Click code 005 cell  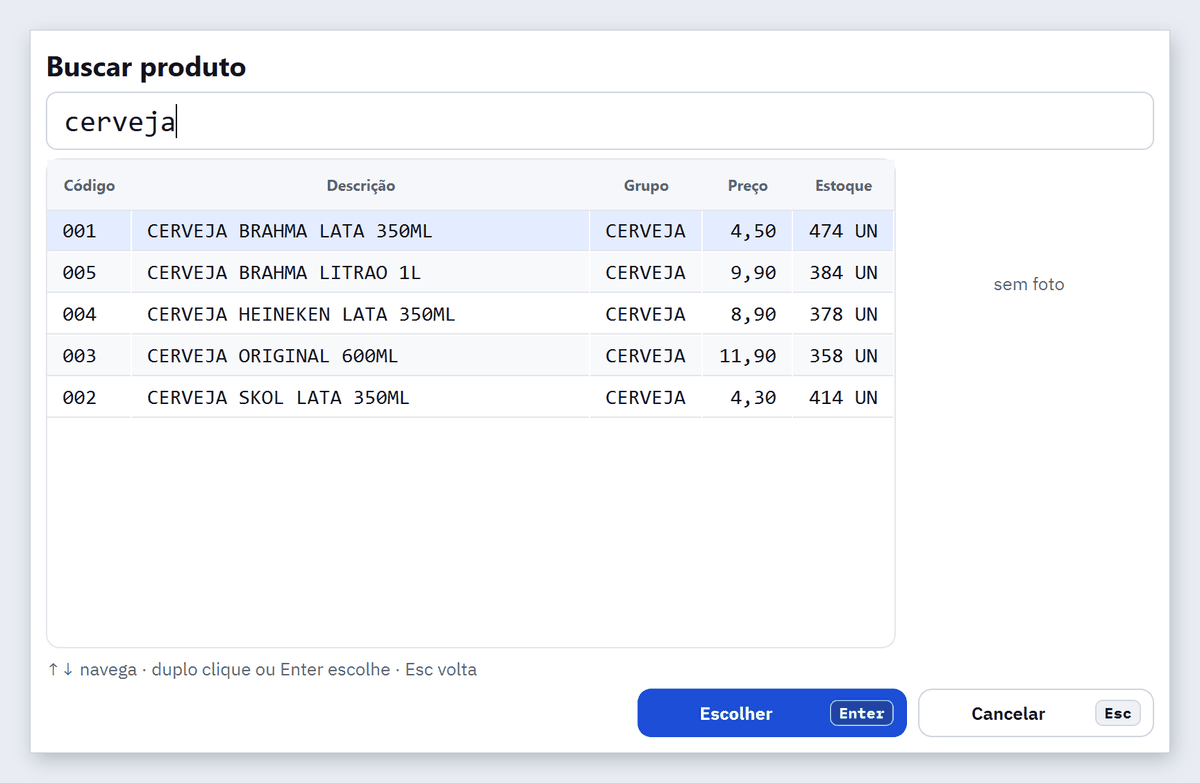[89, 273]
